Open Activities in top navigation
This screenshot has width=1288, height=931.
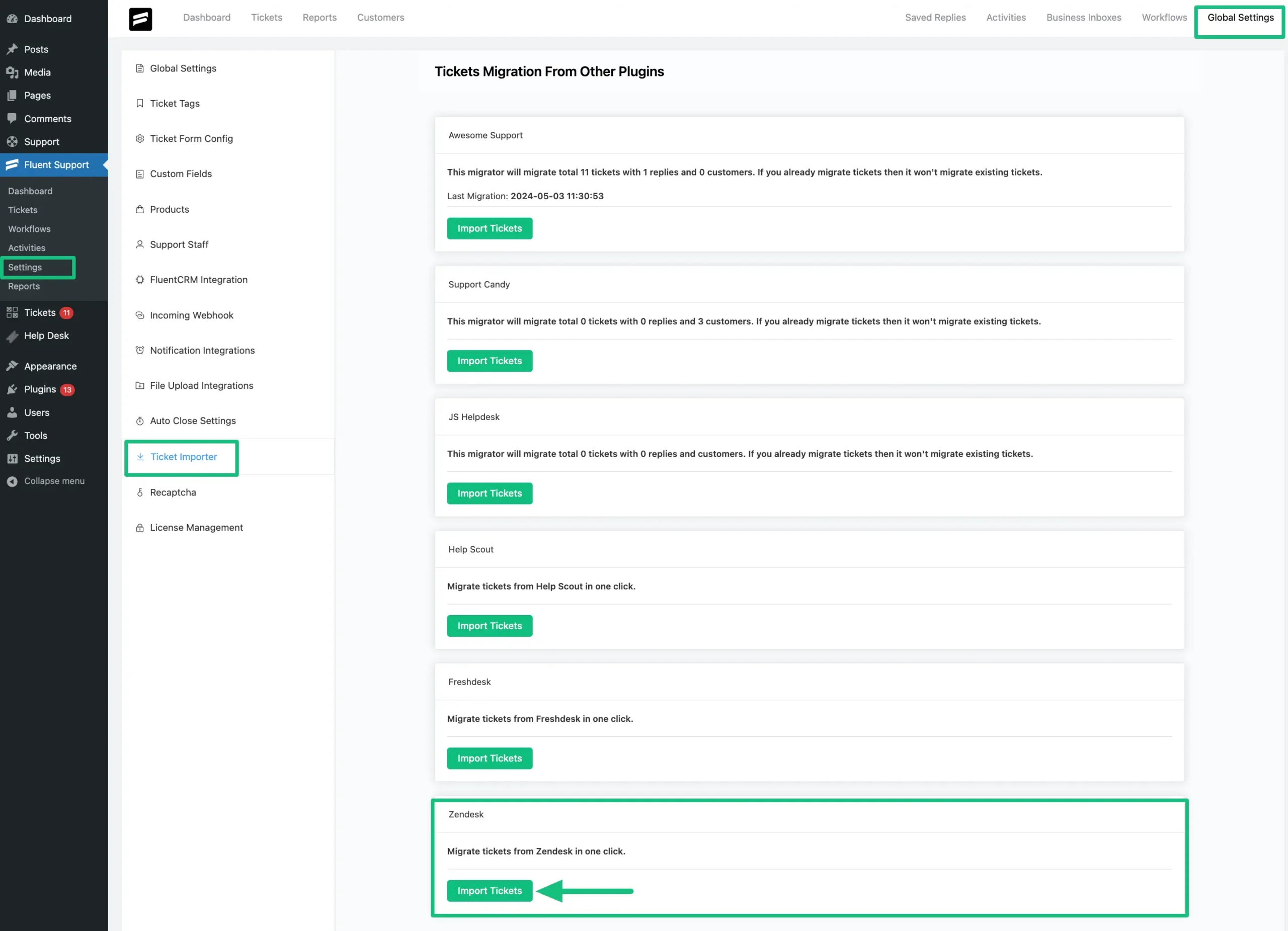[1006, 18]
